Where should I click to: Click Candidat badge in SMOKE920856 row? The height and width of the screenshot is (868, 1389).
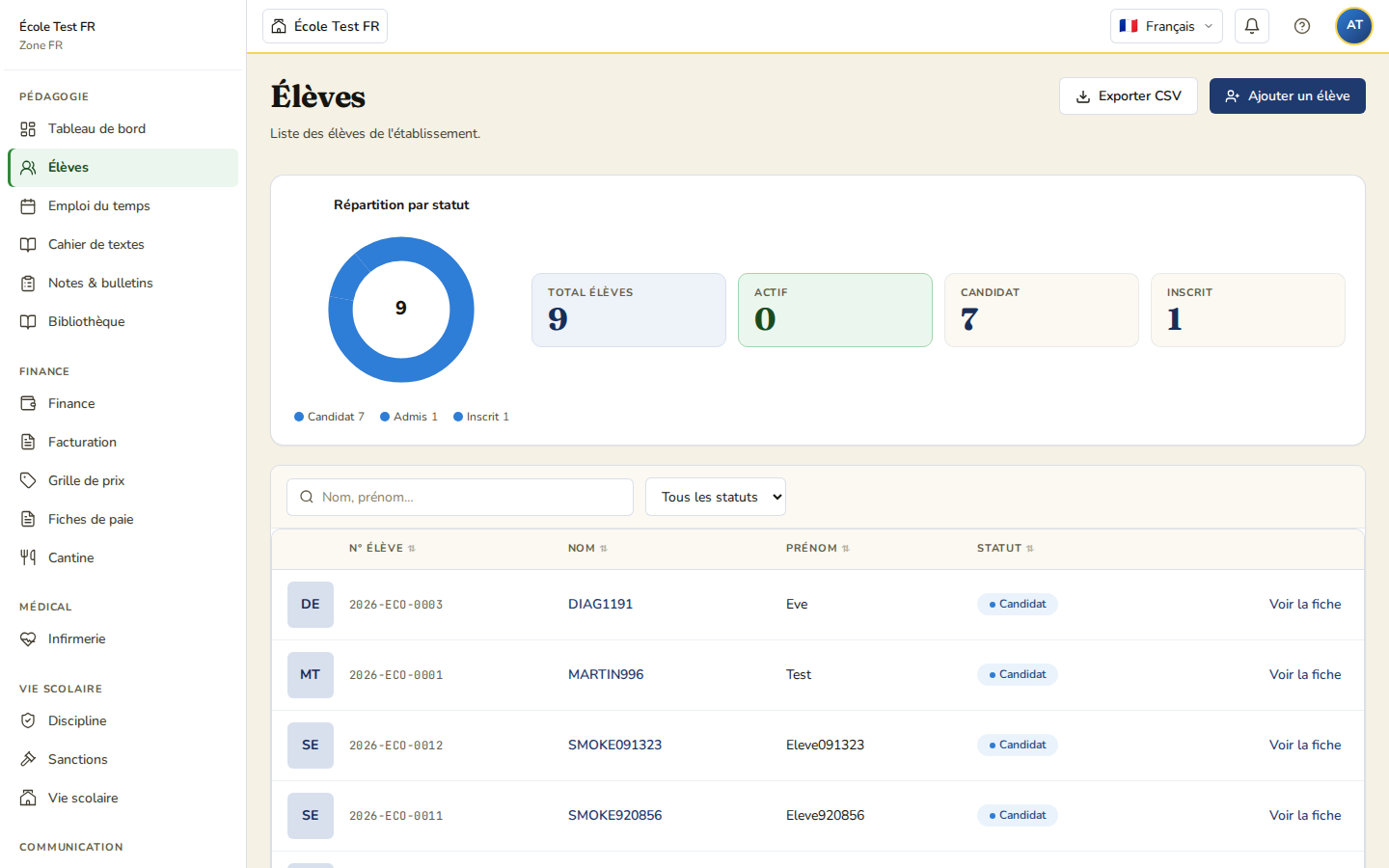[1018, 816]
